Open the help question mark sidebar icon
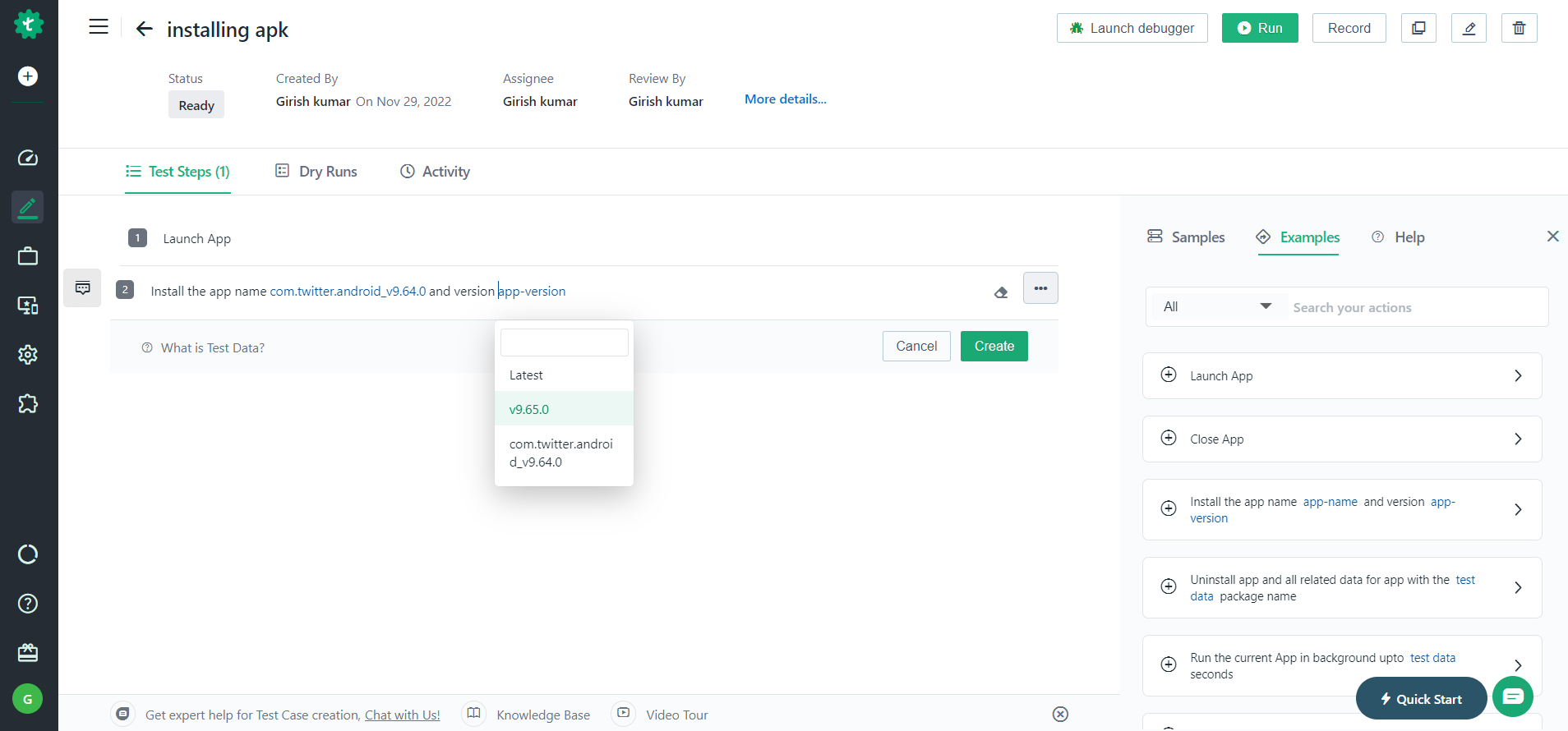 point(28,604)
